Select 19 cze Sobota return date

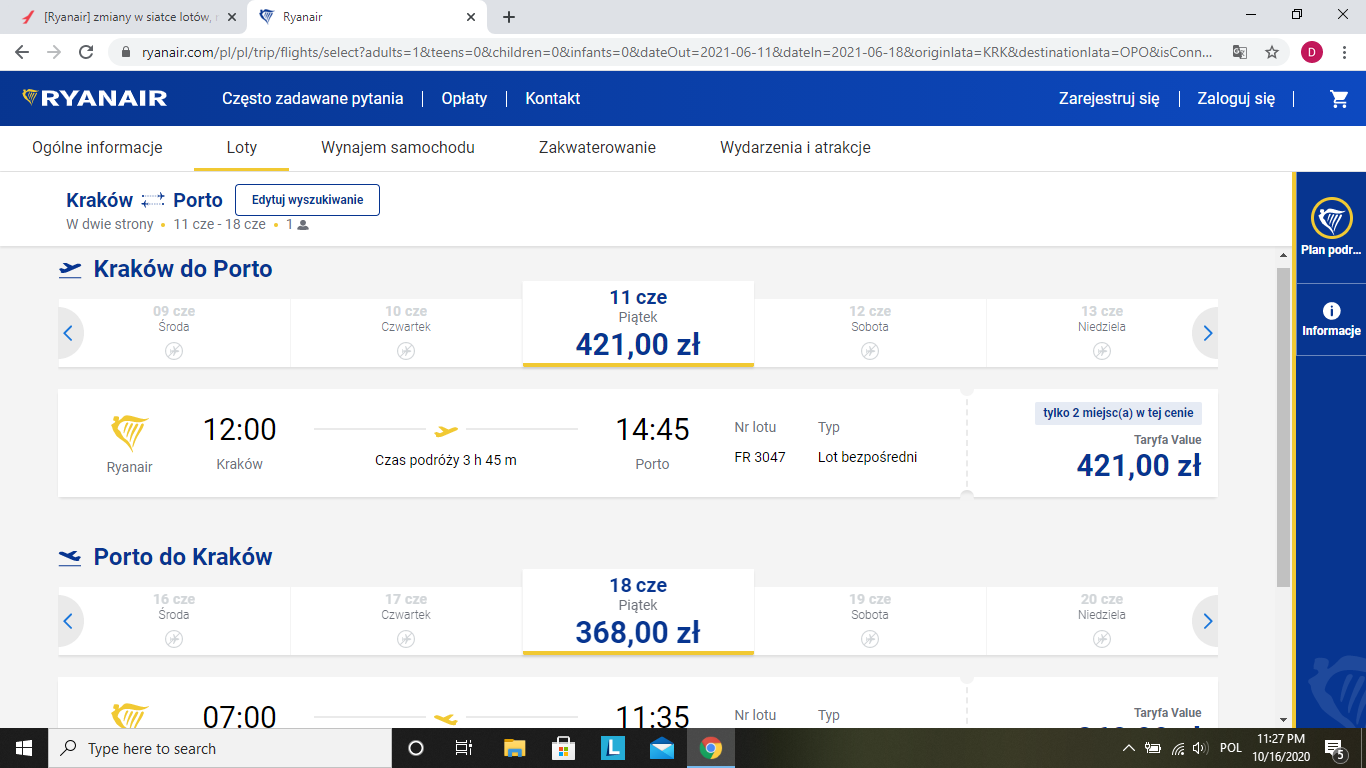pos(870,621)
